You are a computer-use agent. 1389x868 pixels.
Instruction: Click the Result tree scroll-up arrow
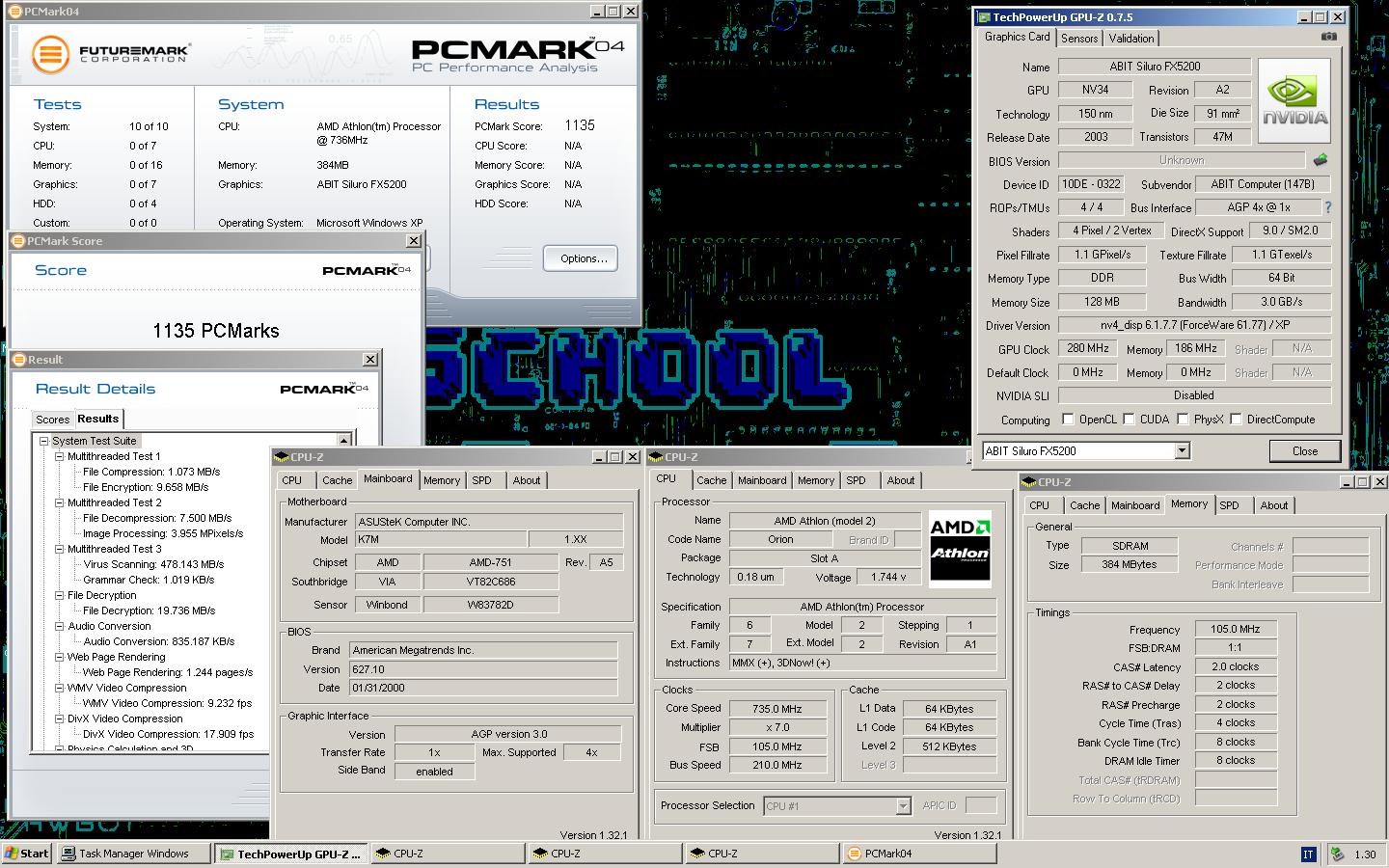pyautogui.click(x=343, y=441)
